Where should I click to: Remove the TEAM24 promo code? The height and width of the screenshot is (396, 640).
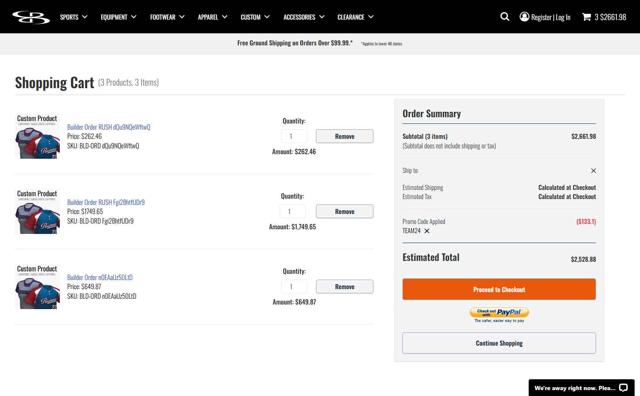[x=427, y=231]
